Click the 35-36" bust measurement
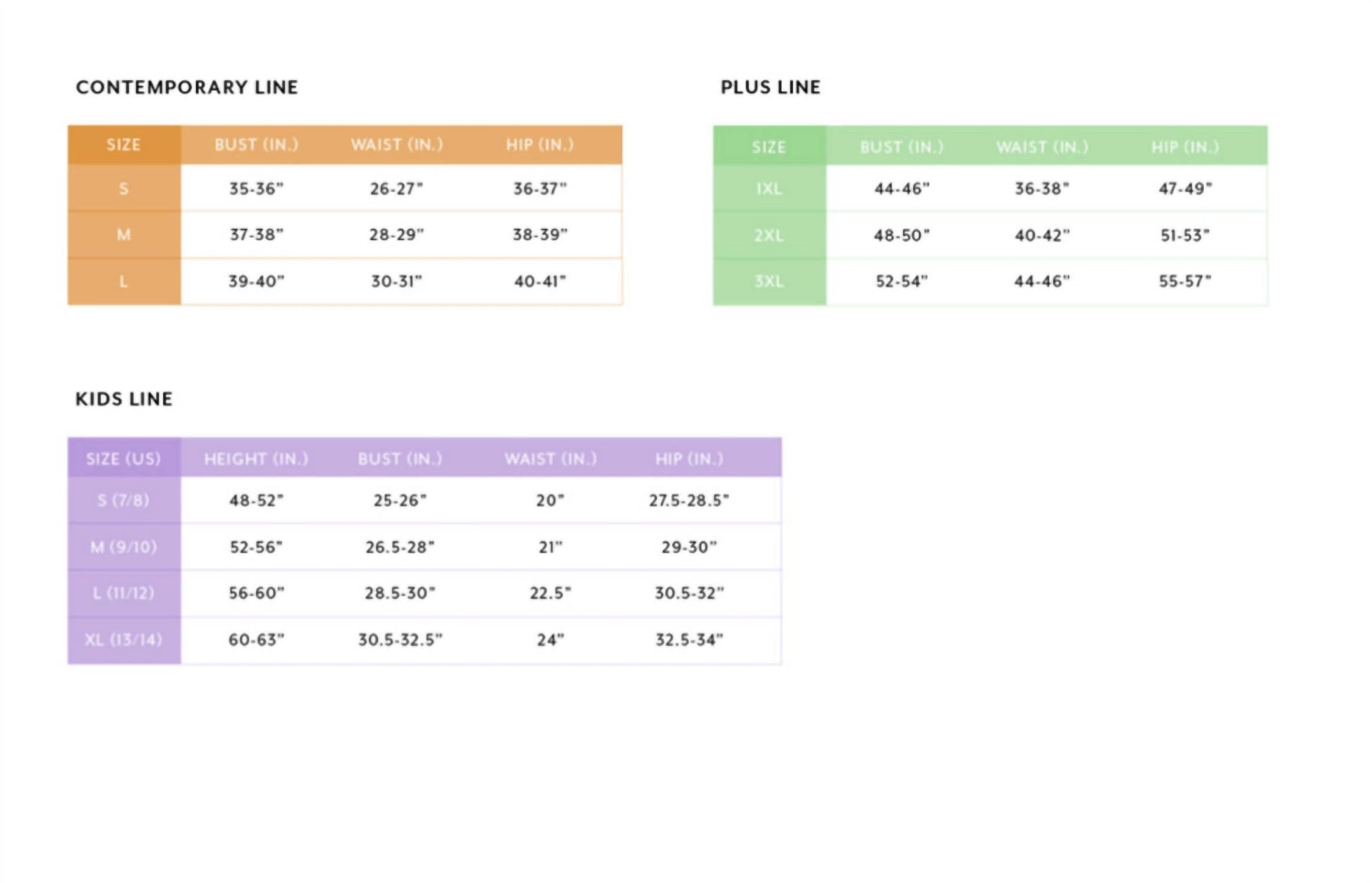 256,188
